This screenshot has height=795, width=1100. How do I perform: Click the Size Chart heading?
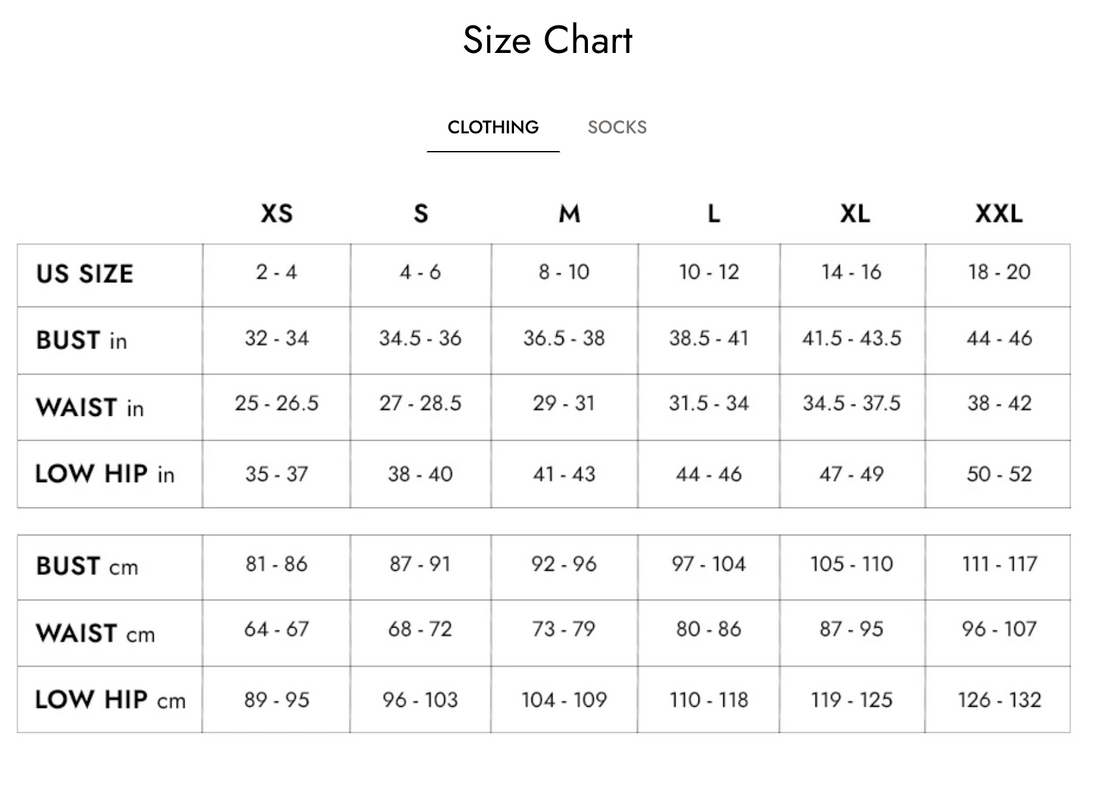(x=548, y=40)
